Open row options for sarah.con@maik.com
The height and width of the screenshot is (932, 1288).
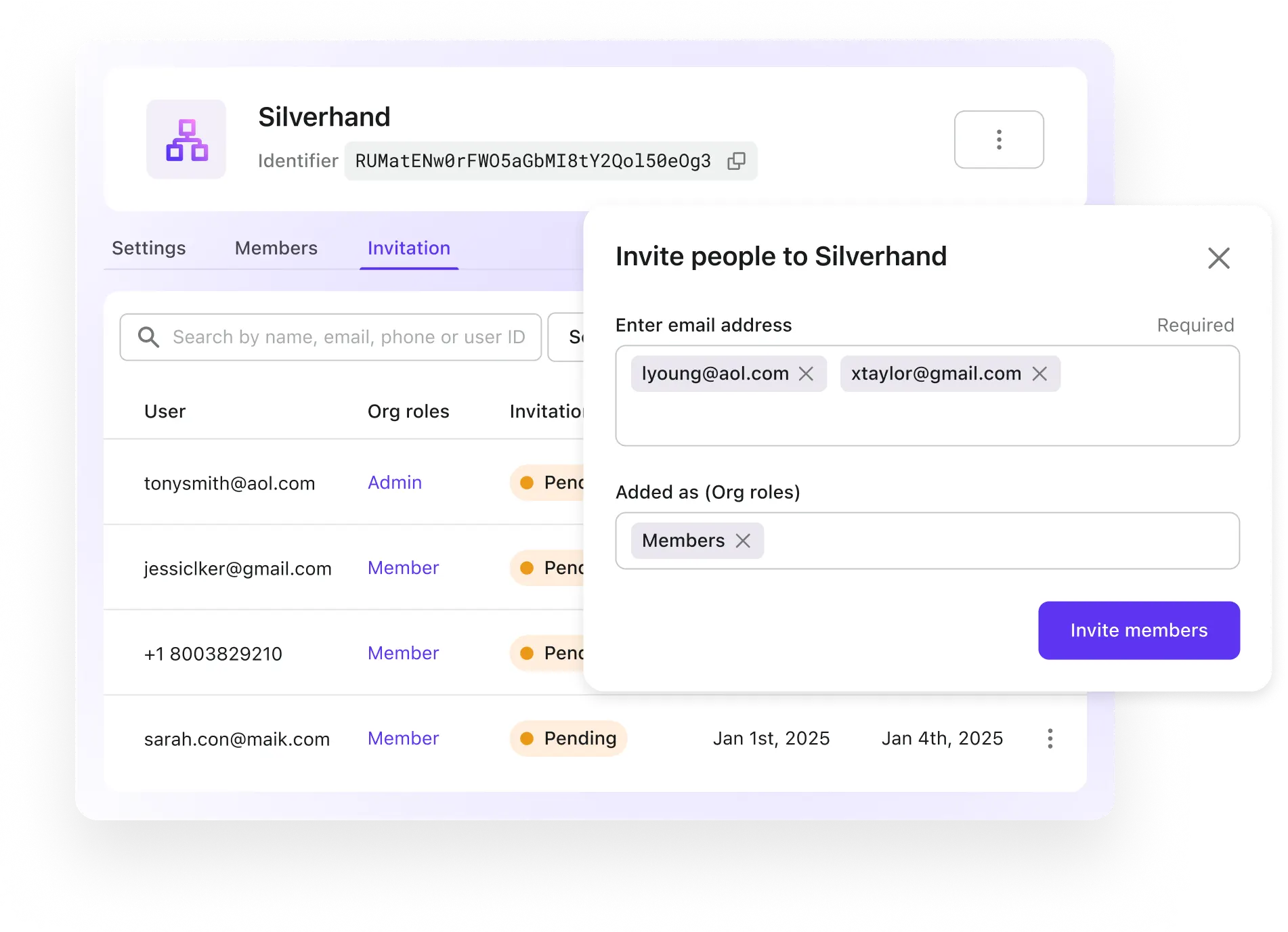click(x=1050, y=738)
